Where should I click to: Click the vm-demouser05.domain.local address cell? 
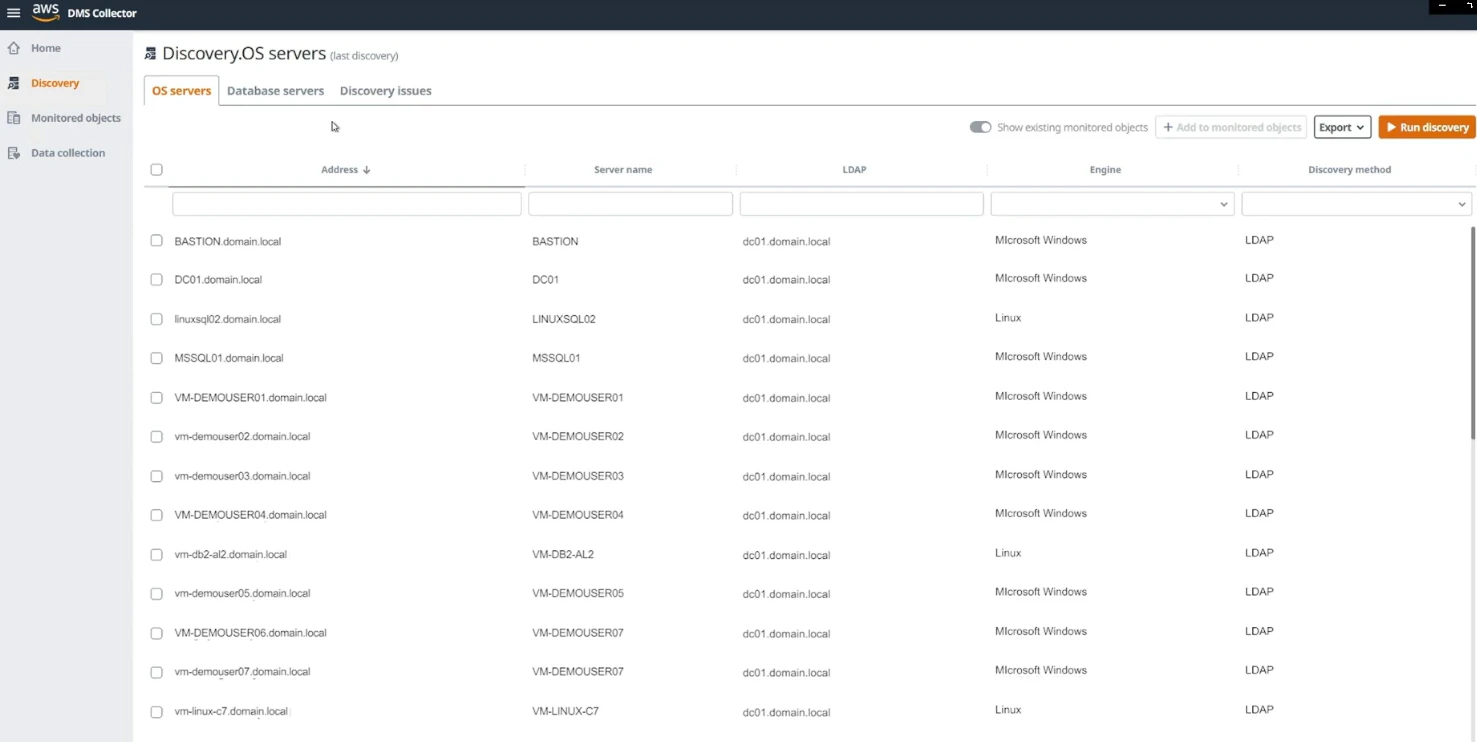pos(242,594)
